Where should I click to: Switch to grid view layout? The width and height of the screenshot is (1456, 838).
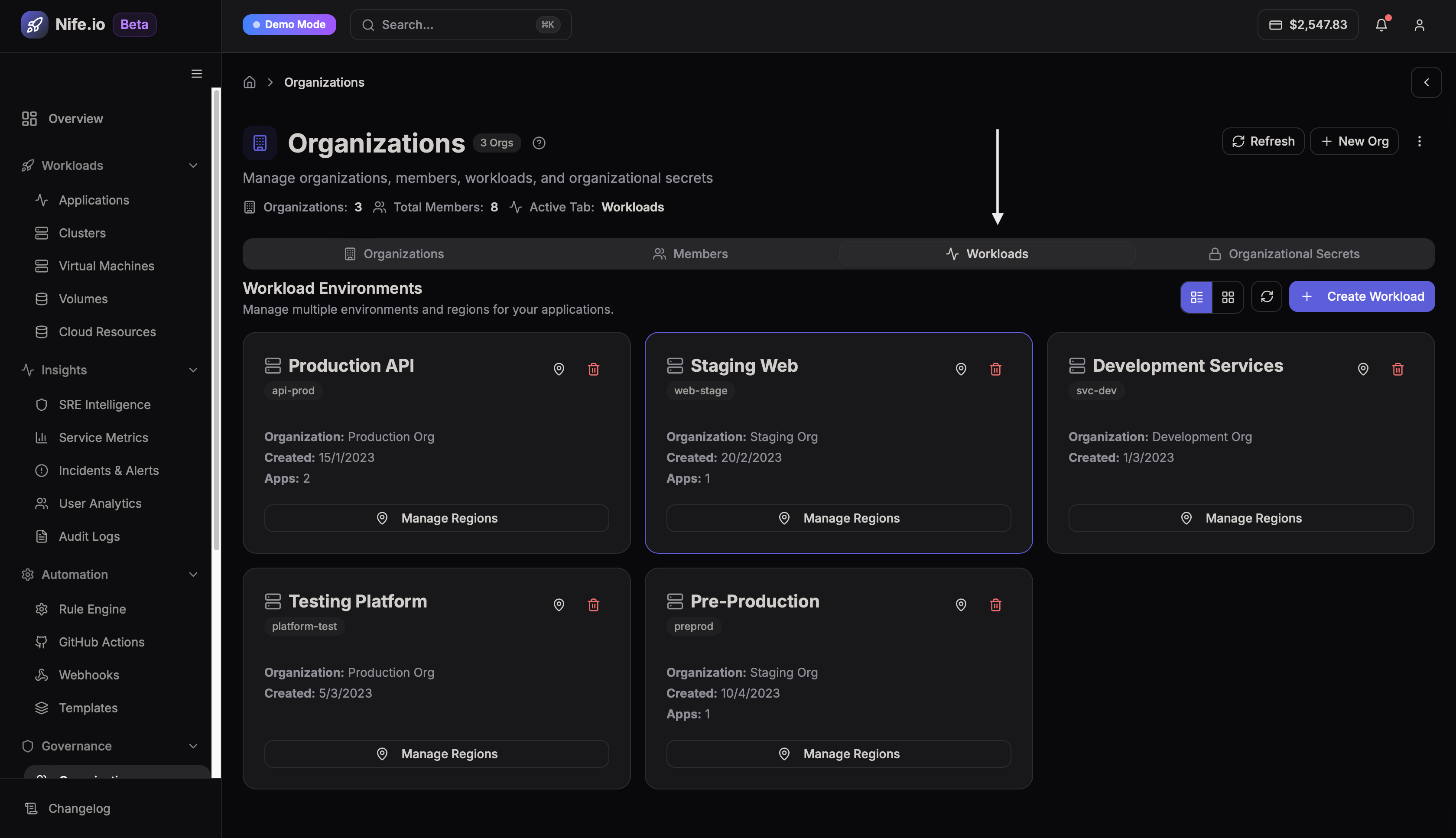pos(1228,296)
